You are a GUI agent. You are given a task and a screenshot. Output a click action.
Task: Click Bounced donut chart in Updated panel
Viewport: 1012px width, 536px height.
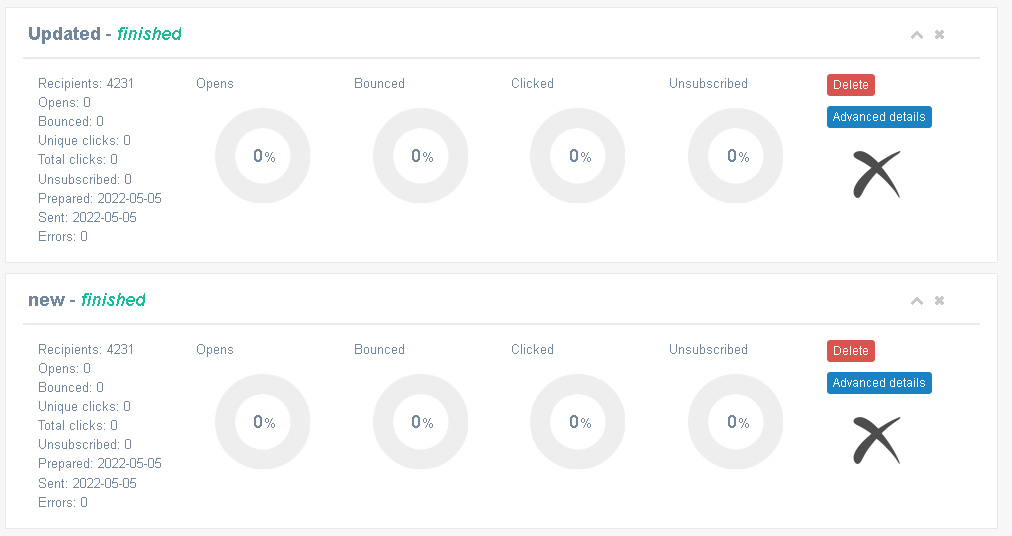point(421,156)
